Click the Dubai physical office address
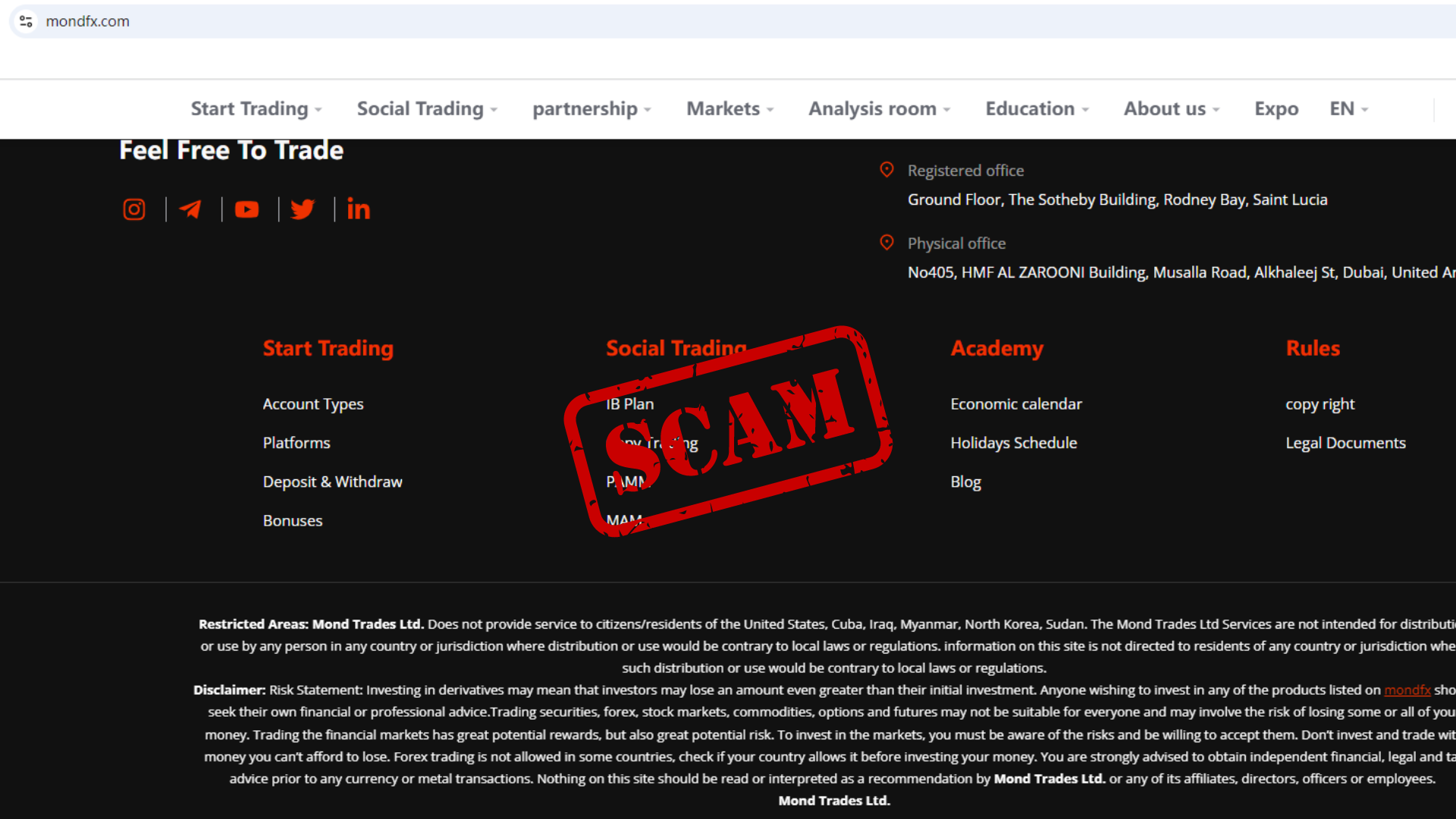 pos(1181,272)
